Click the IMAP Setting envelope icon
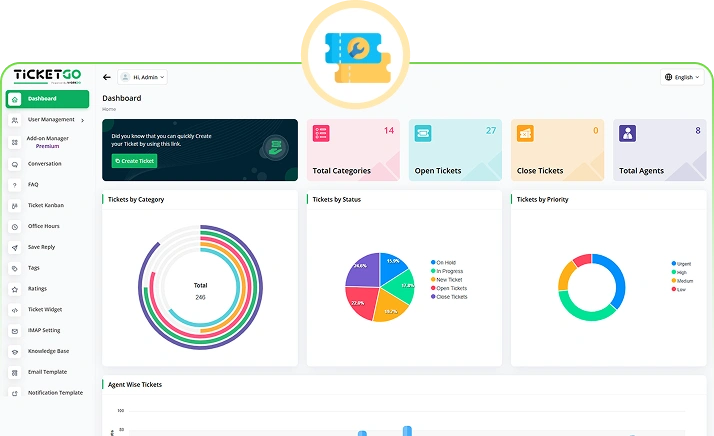This screenshot has width=714, height=436. (15, 331)
